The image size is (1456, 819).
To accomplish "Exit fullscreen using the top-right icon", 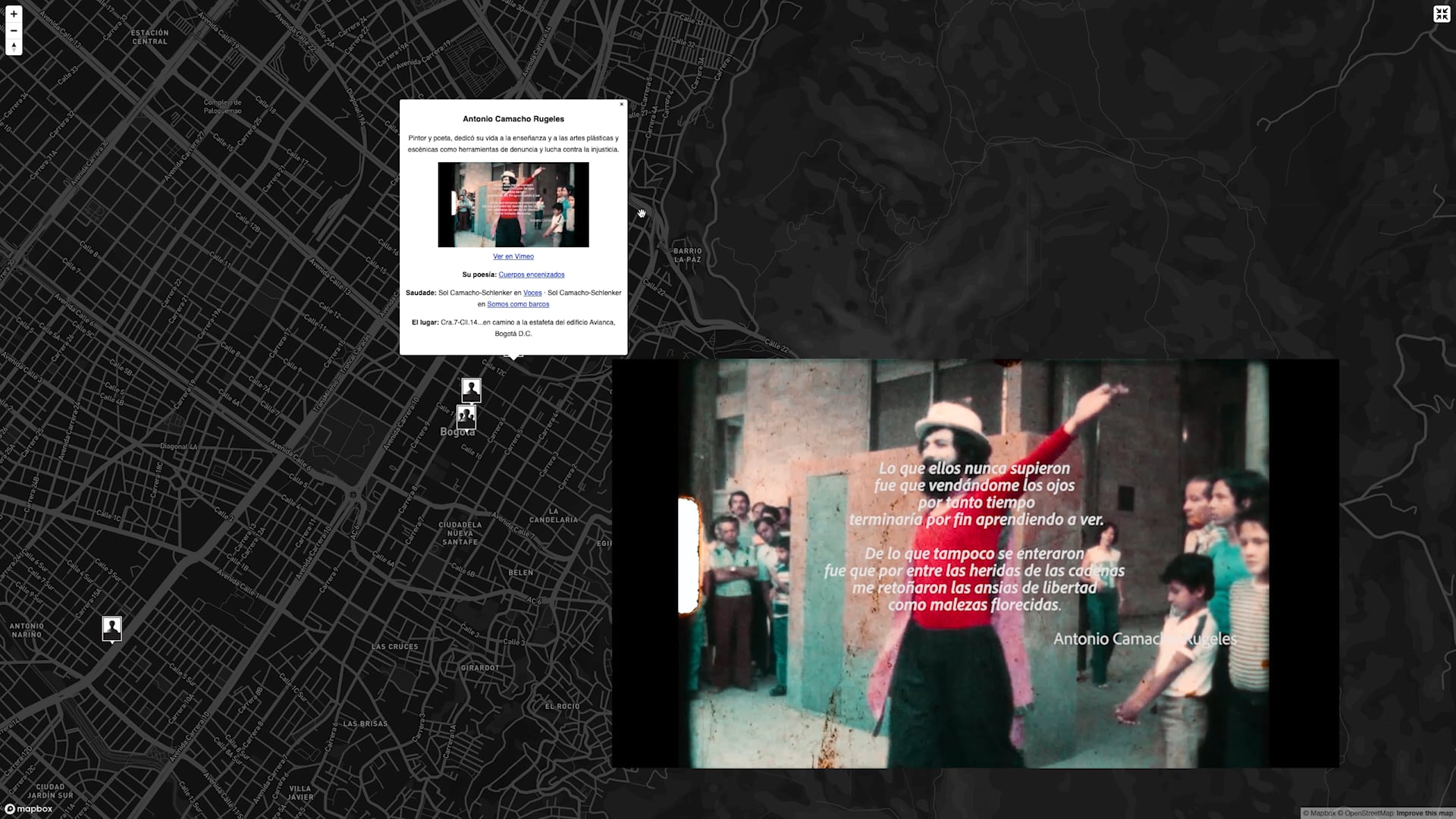I will pyautogui.click(x=1442, y=14).
